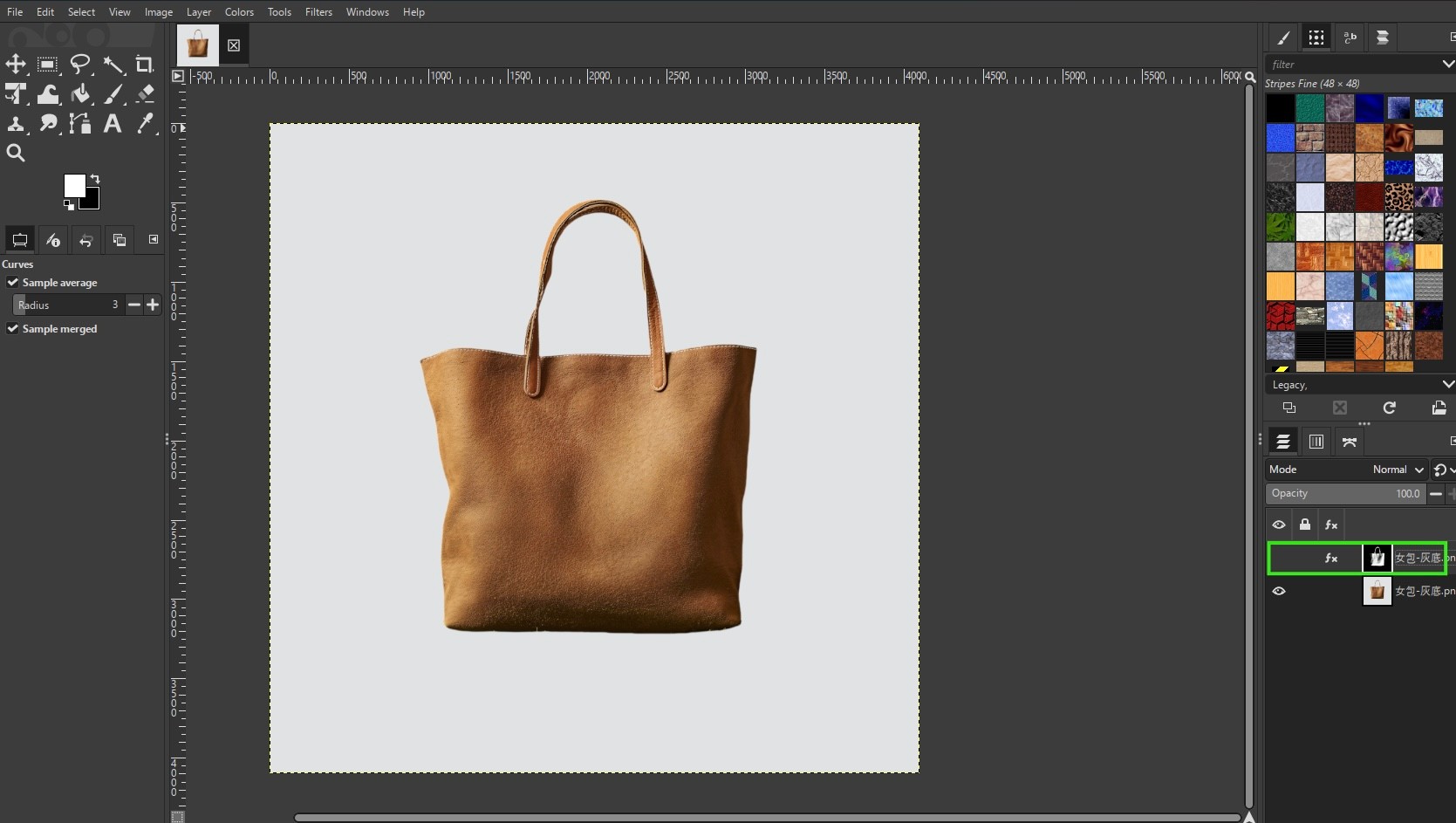1456x823 pixels.
Task: Open the image menu at ruler corner
Action: click(x=178, y=77)
